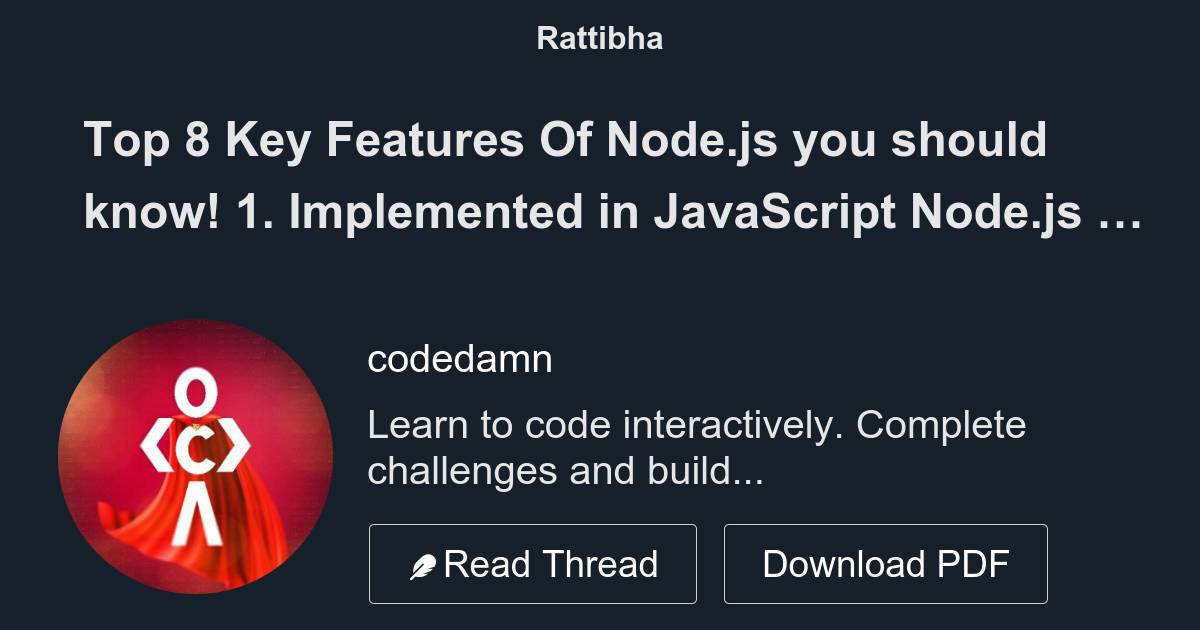Open the codedamn round profile avatar
Screen dimensions: 1200x630
coord(196,457)
